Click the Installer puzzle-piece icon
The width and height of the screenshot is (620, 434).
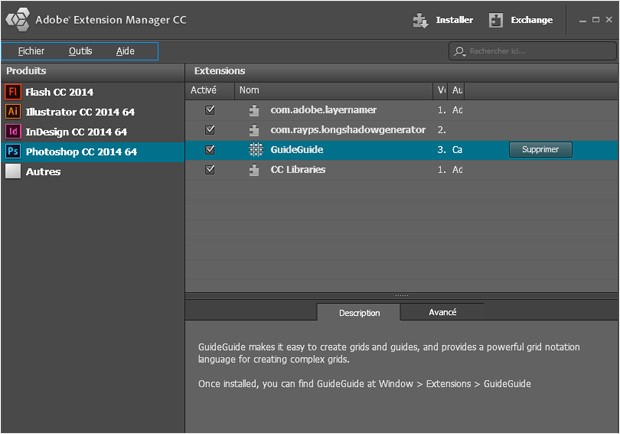click(x=420, y=20)
